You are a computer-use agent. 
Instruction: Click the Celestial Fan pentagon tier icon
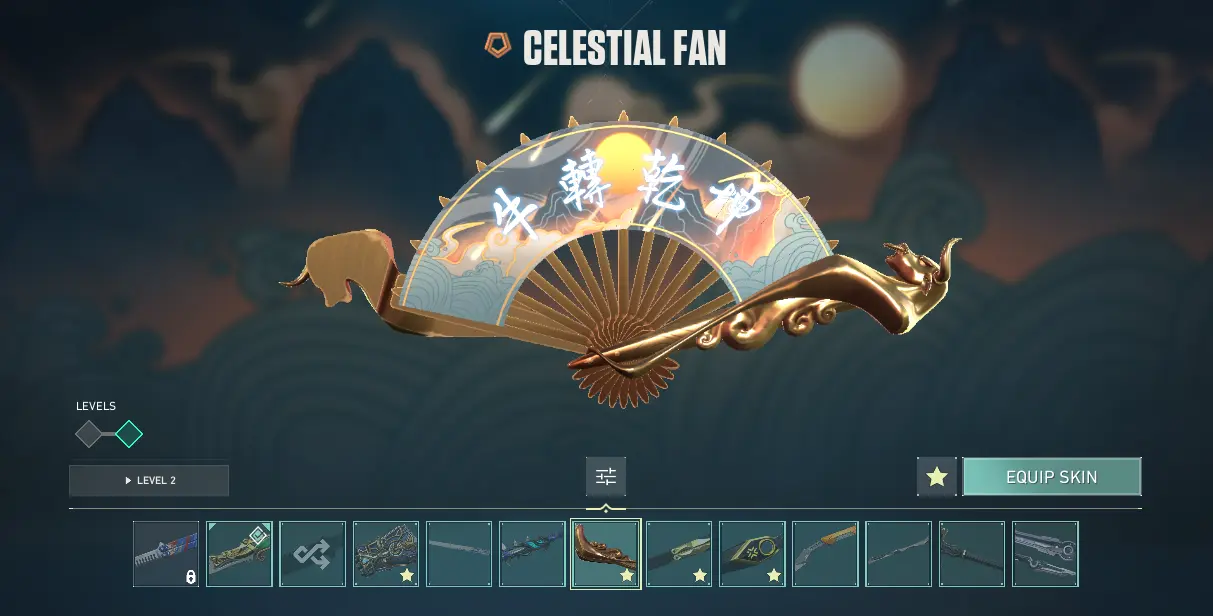pyautogui.click(x=497, y=45)
